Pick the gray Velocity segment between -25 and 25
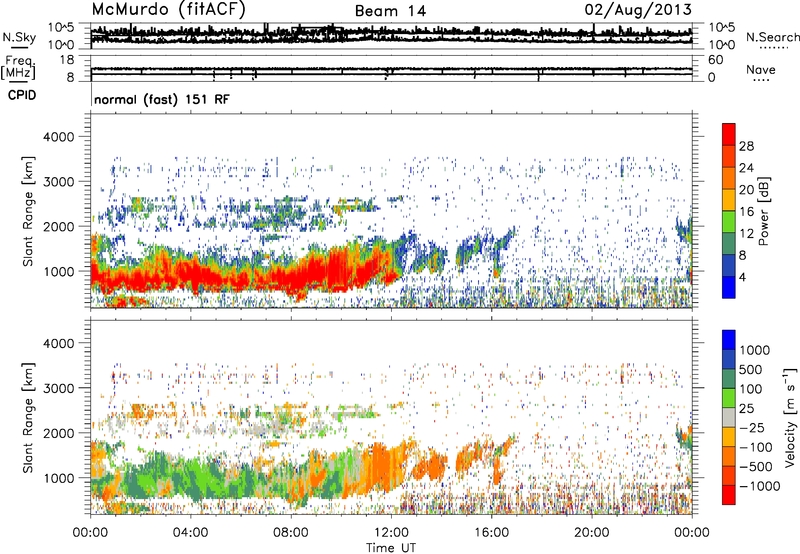The height and width of the screenshot is (554, 800). (729, 417)
